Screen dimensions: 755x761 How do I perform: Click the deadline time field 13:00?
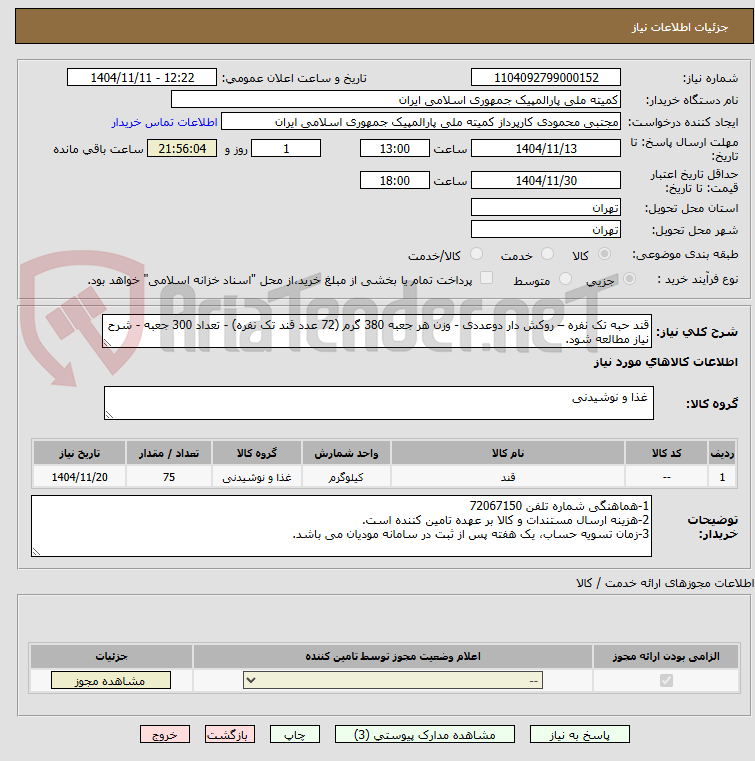394,149
